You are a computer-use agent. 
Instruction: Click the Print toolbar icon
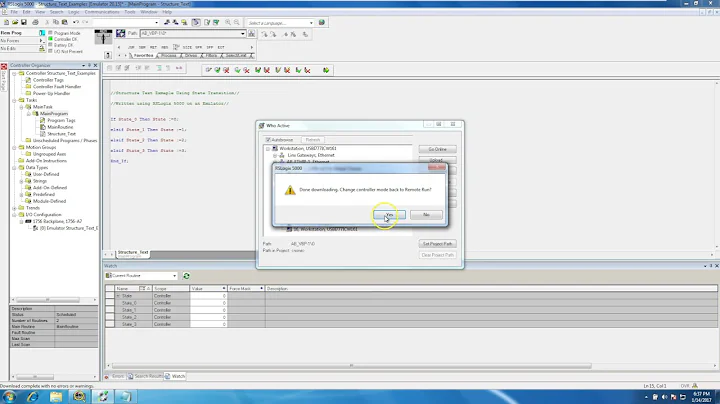click(x=35, y=22)
